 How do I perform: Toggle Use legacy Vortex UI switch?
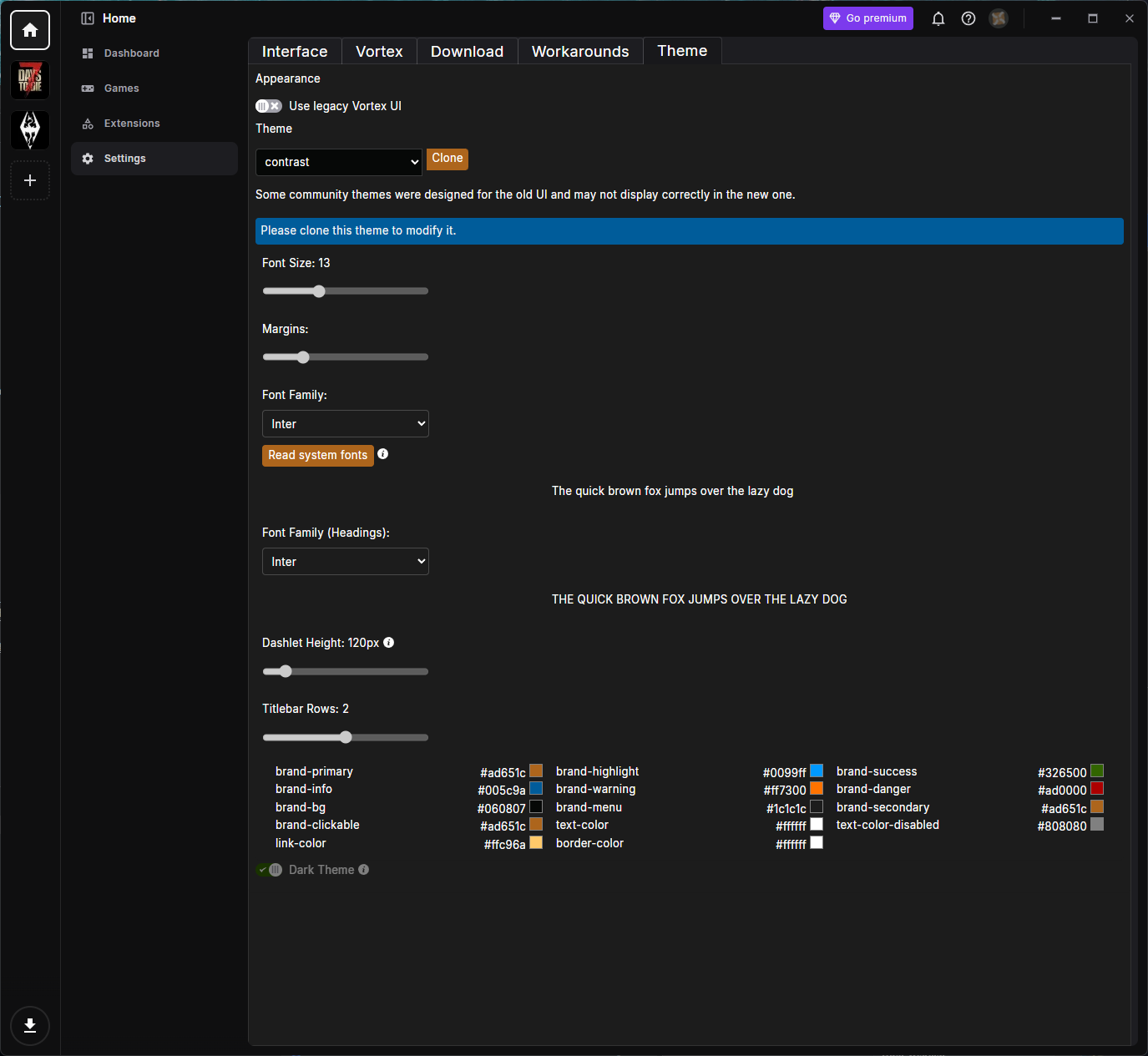click(269, 106)
